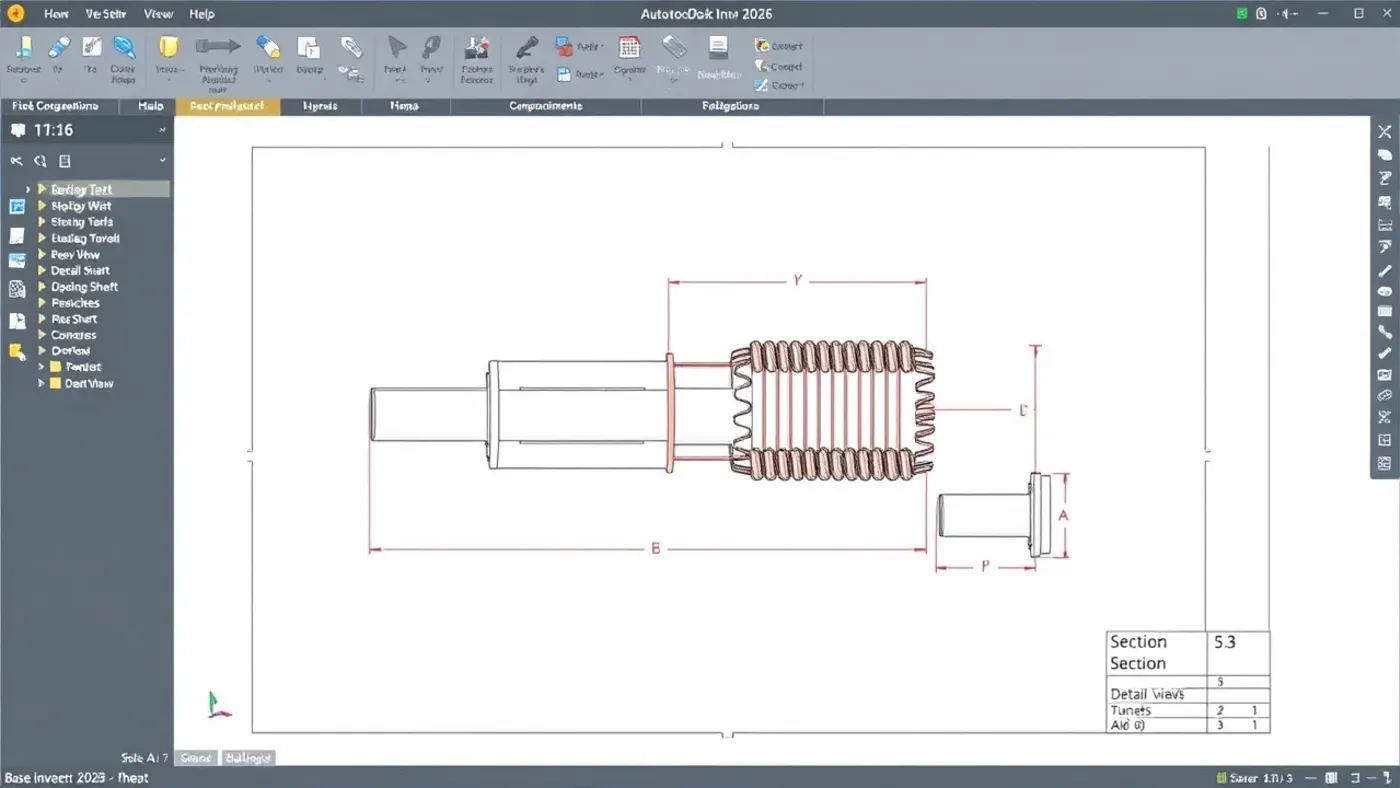Click the yellow folder-cursor sidebar icon

click(17, 351)
